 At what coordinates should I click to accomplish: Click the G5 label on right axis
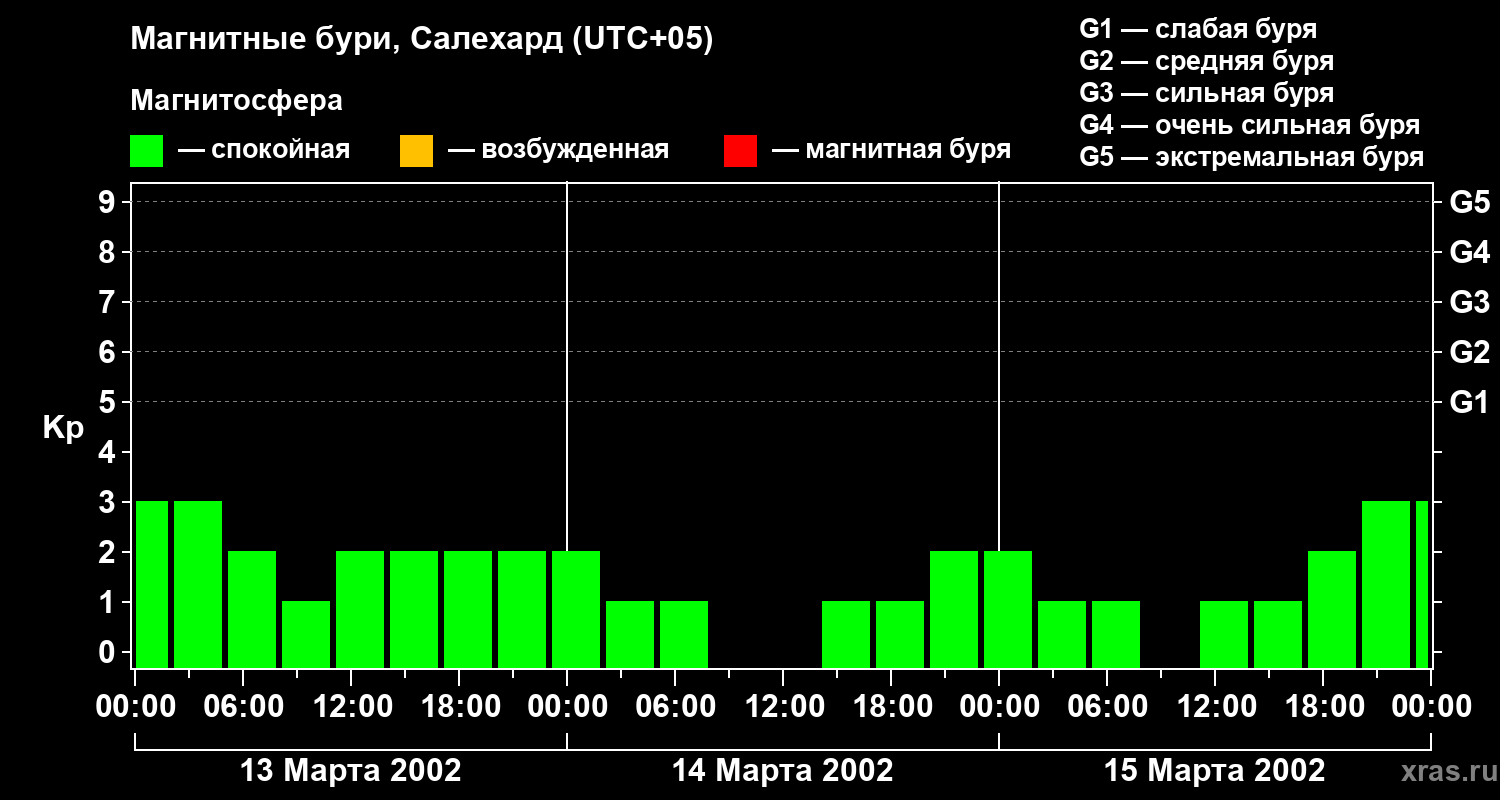(1469, 203)
